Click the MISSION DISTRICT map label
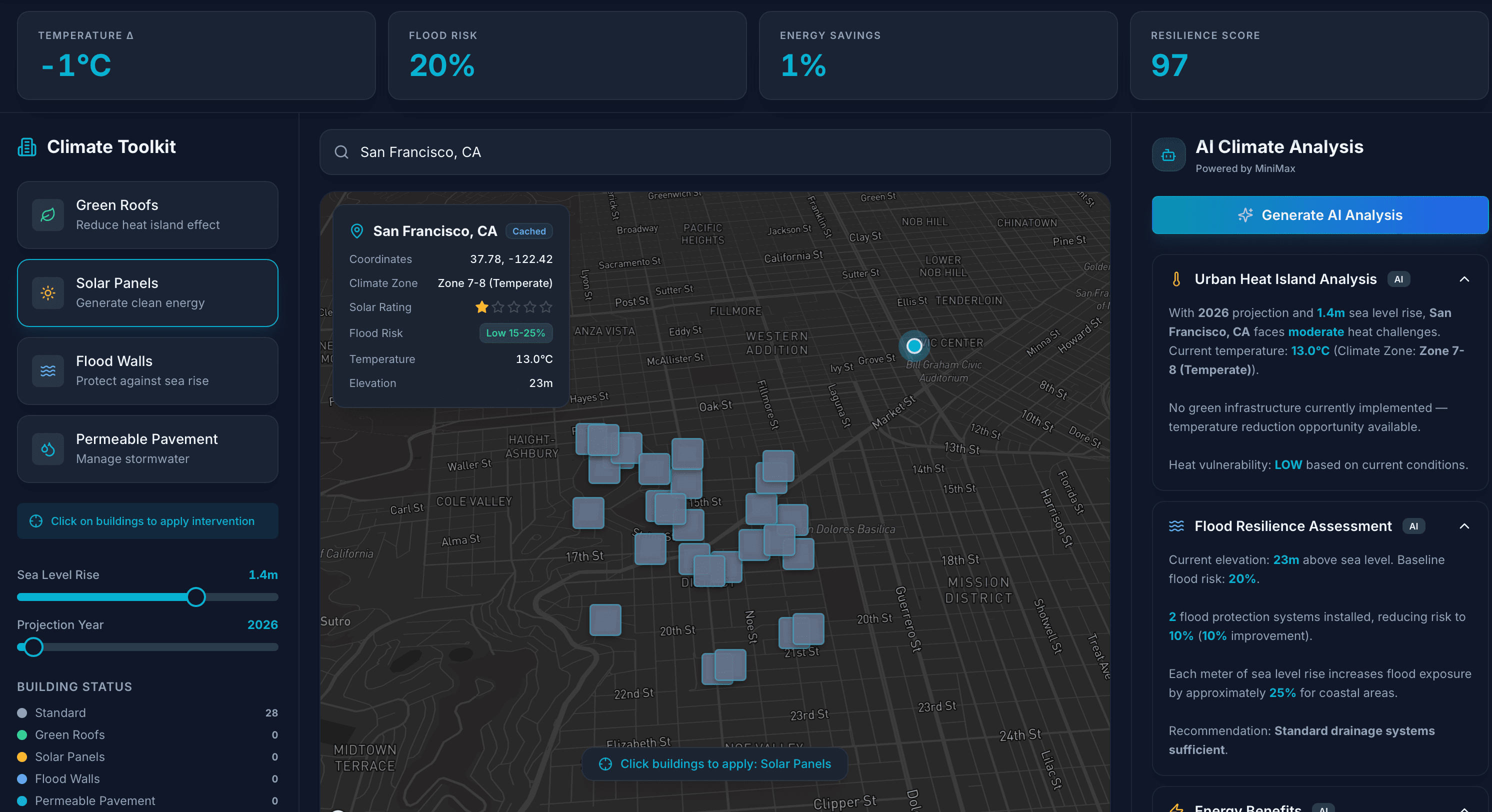1492x812 pixels. click(979, 590)
